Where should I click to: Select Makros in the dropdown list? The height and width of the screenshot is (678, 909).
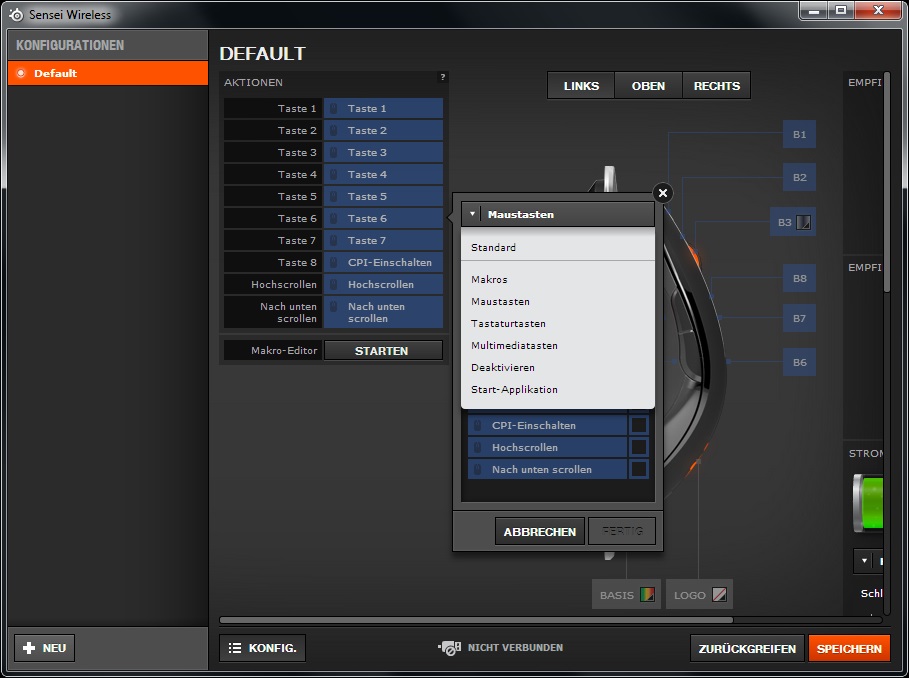[x=489, y=280]
